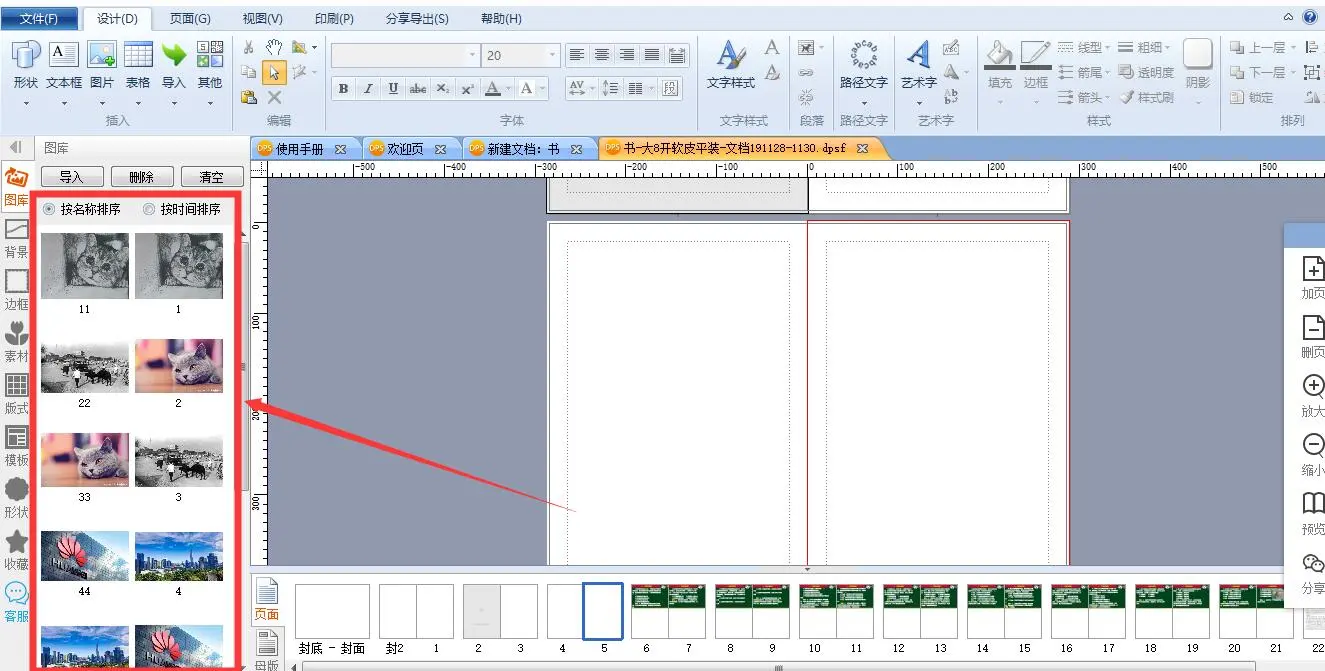The height and width of the screenshot is (671, 1325).
Task: Expand the font size dropdown showing 20
Action: pyautogui.click(x=552, y=55)
